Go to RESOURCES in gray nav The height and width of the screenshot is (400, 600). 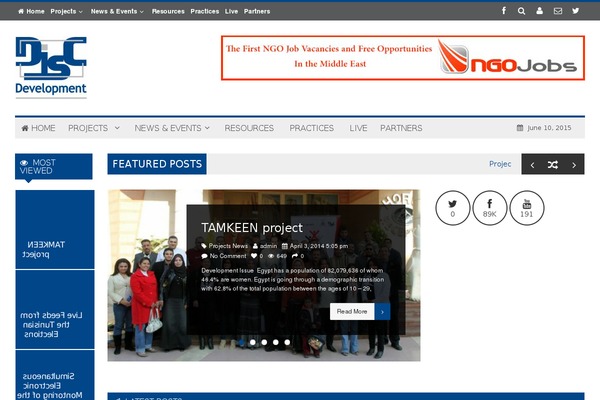pyautogui.click(x=249, y=128)
